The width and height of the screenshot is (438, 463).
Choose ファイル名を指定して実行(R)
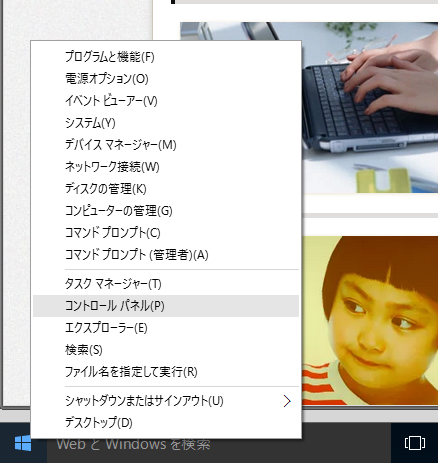(166, 372)
